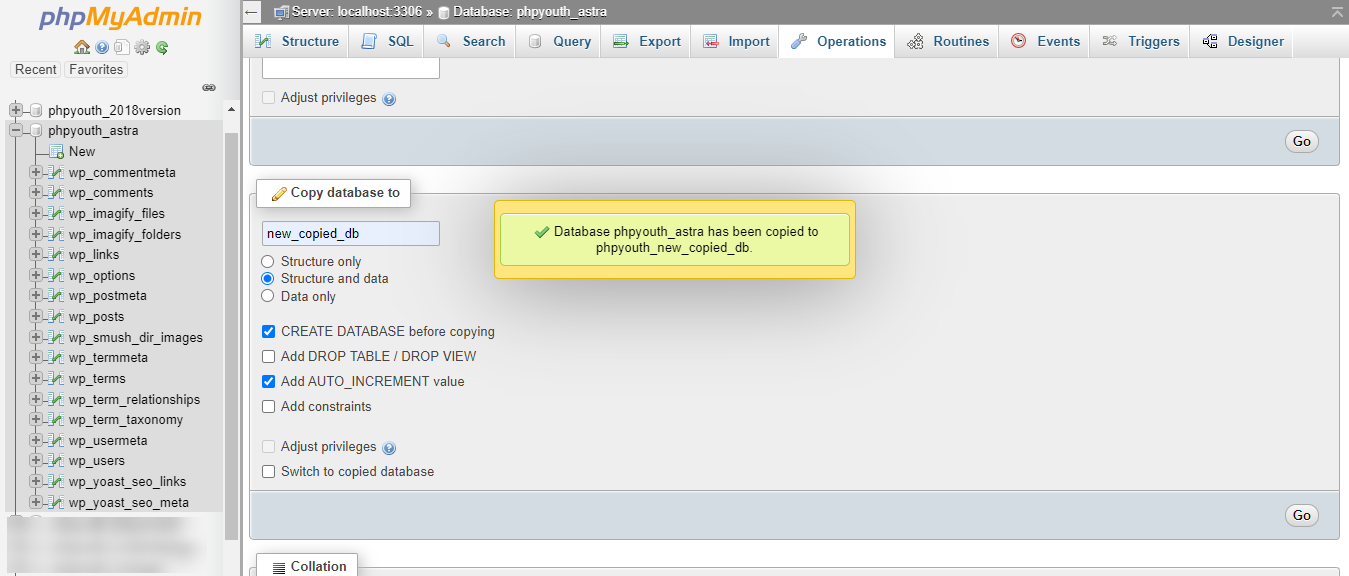The image size is (1349, 576).
Task: Enable Switch to copied database
Action: (268, 471)
